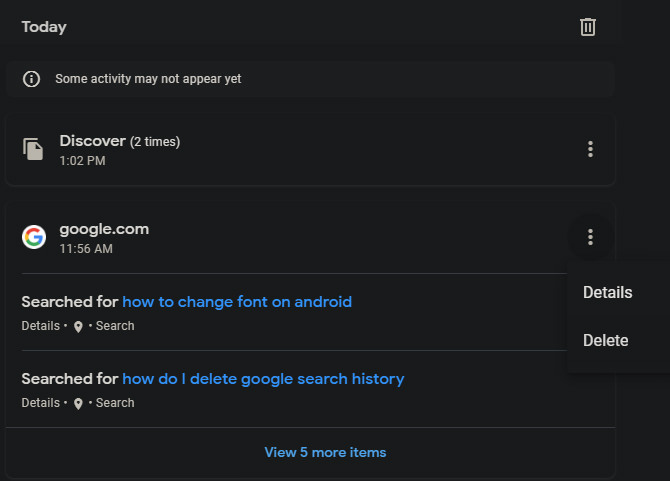Screen dimensions: 670x481
Task: Open the Discover entry three-dot menu
Action: click(x=590, y=149)
